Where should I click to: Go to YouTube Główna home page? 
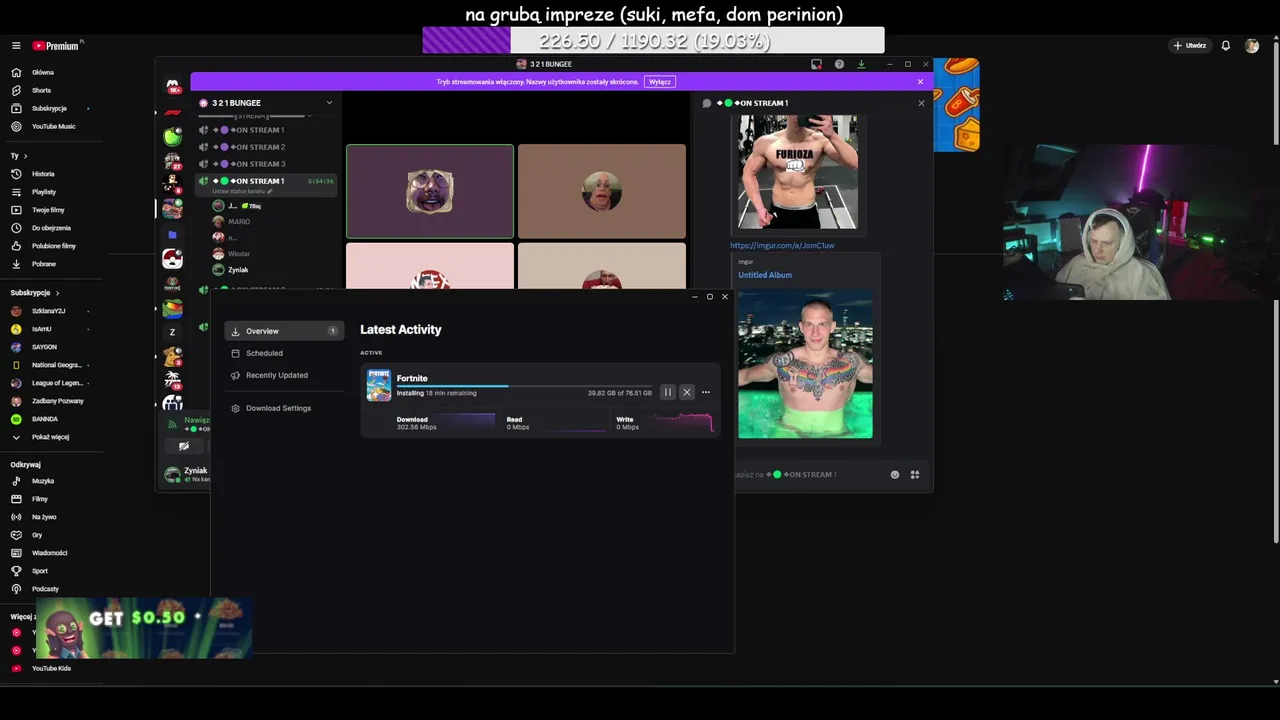(x=42, y=72)
